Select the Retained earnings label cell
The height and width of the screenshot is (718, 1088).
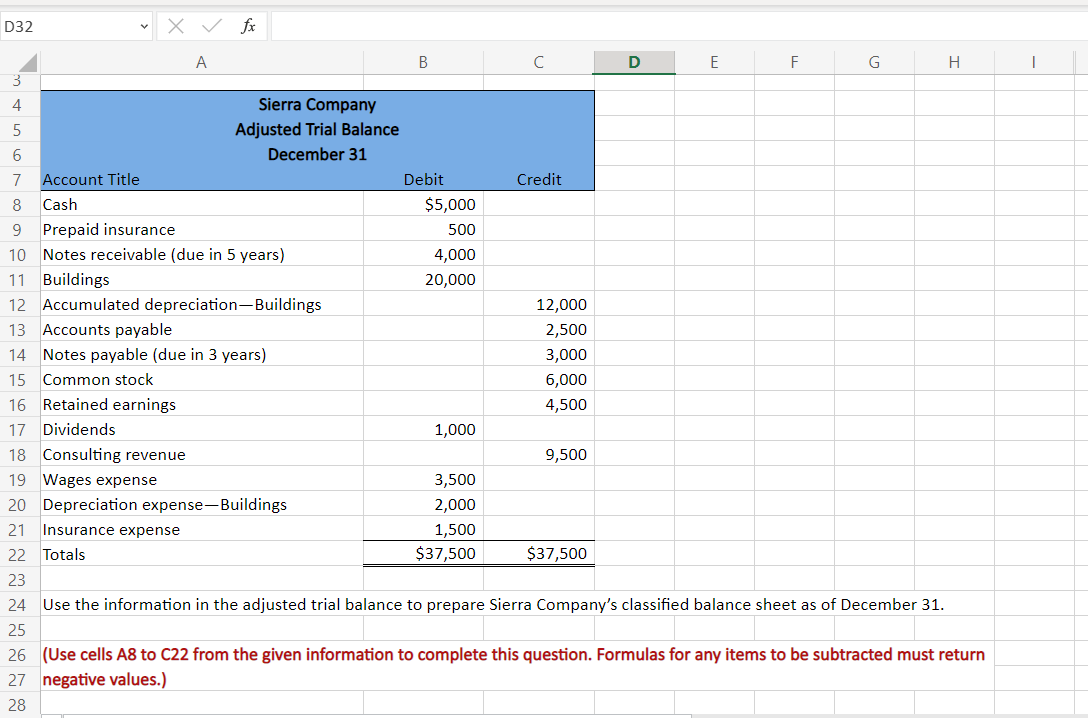(202, 404)
